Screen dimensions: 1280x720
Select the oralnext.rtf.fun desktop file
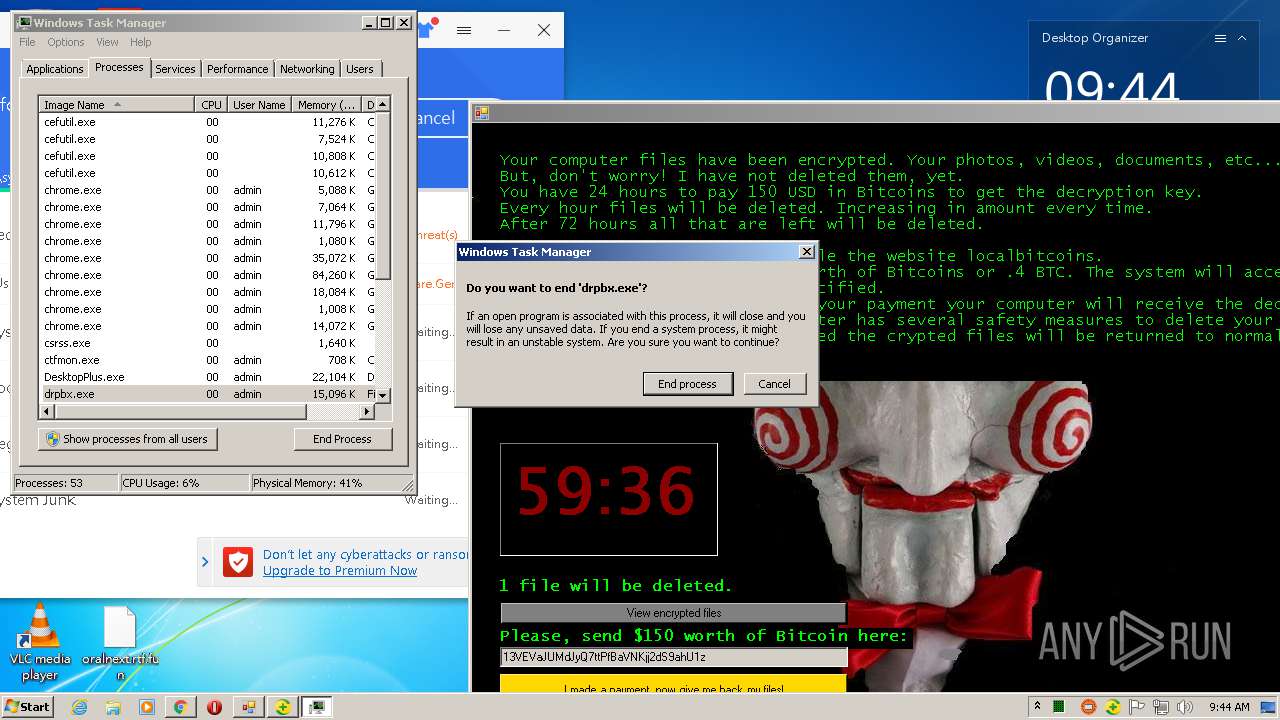(120, 643)
